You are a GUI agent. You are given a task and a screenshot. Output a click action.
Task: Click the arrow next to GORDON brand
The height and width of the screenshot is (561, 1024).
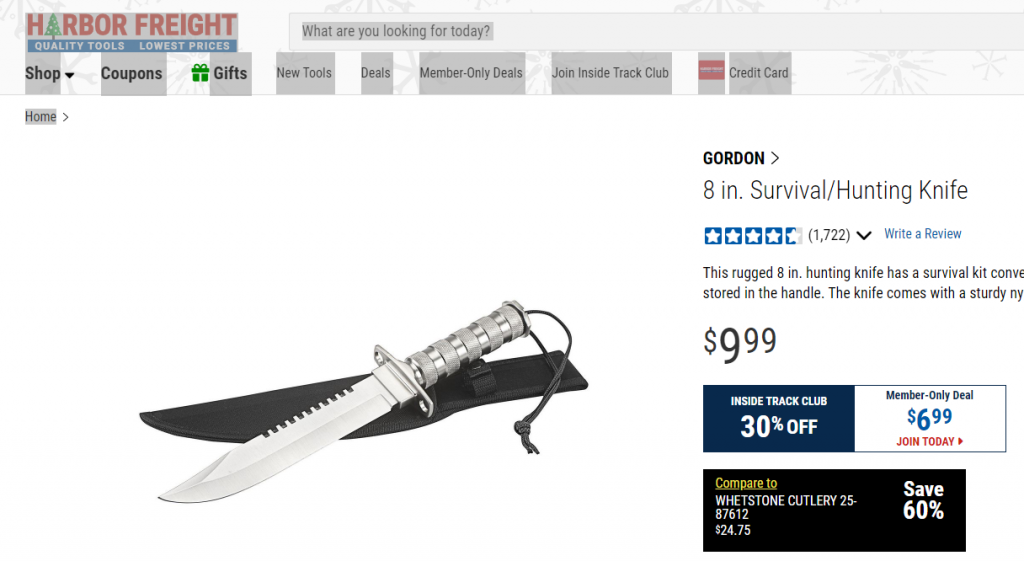pyautogui.click(x=775, y=158)
